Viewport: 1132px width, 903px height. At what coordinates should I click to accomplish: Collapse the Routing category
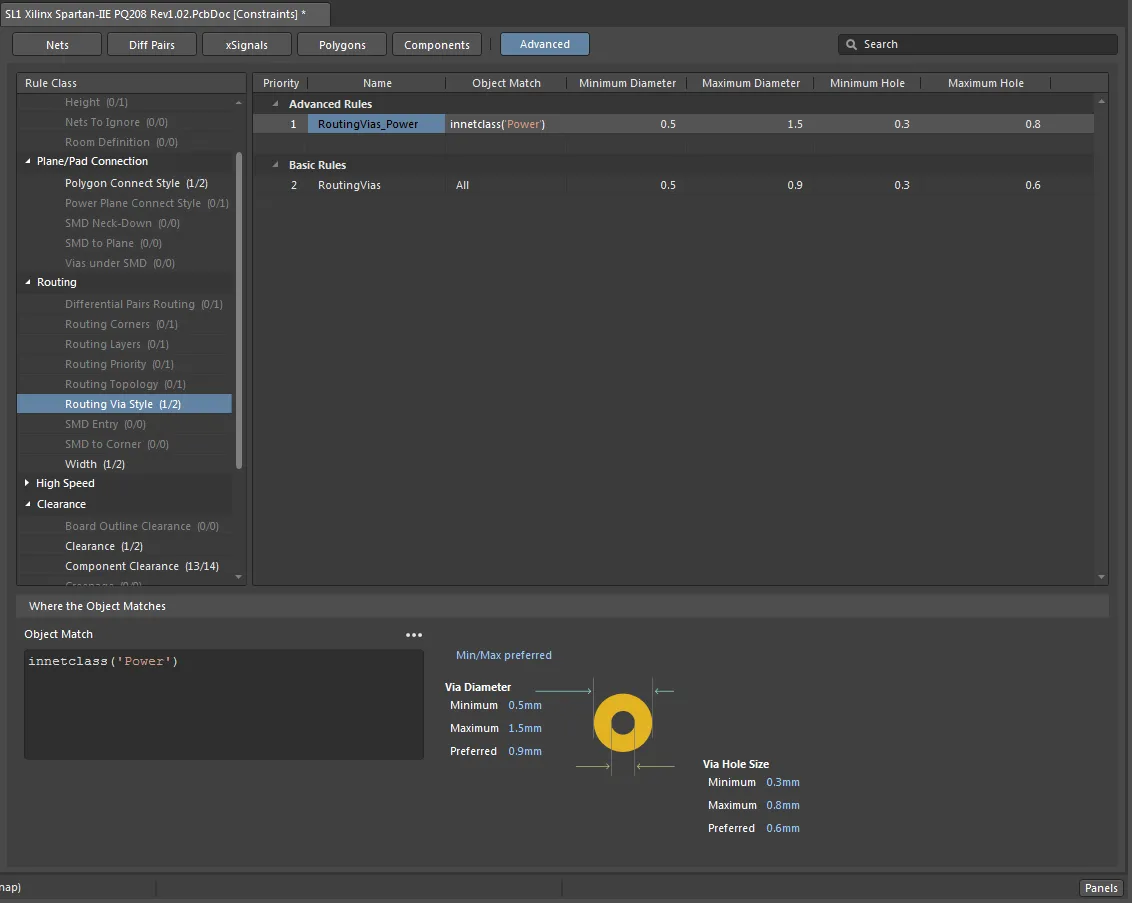pyautogui.click(x=28, y=282)
